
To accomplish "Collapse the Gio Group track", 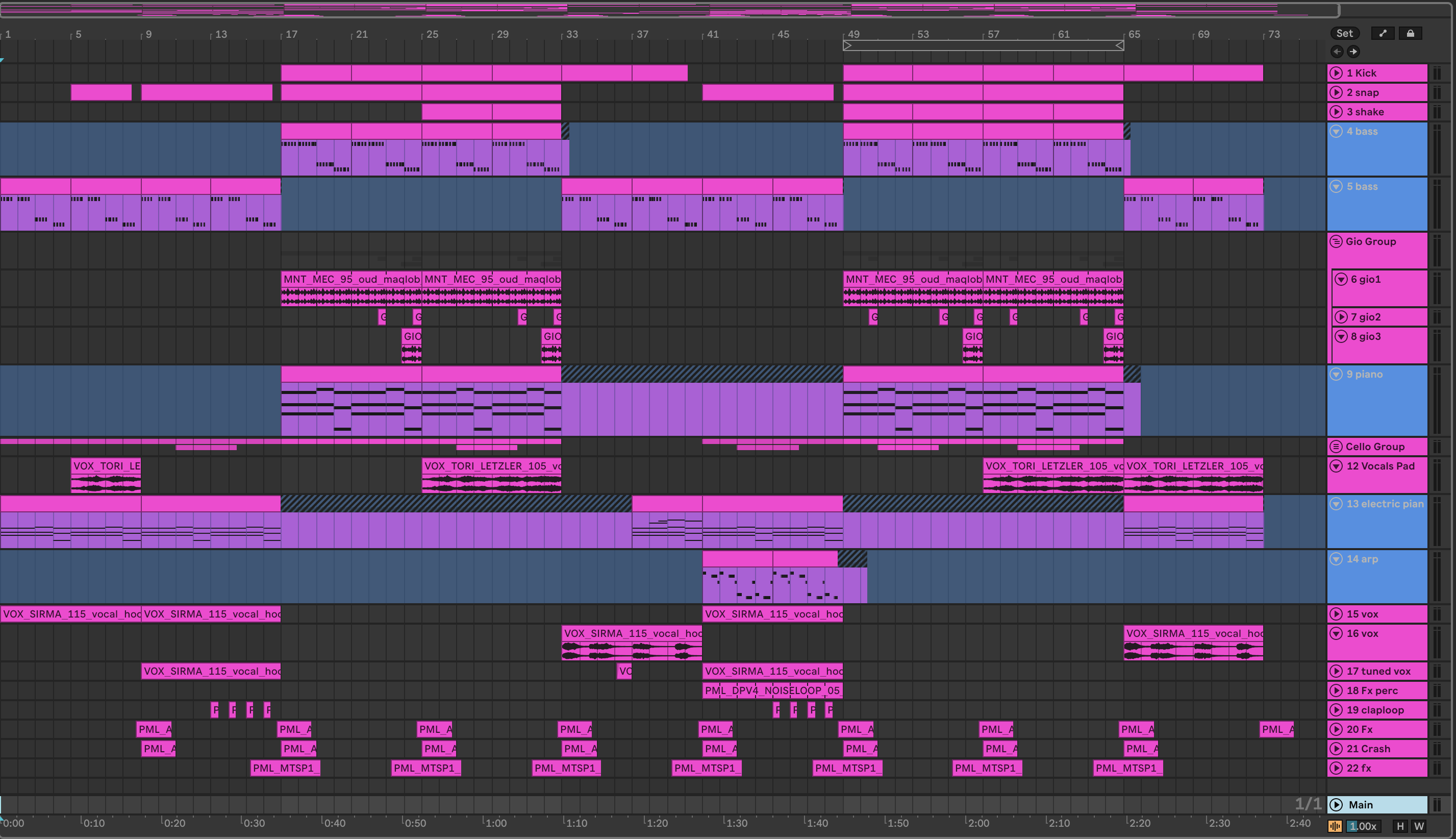I will [x=1336, y=241].
